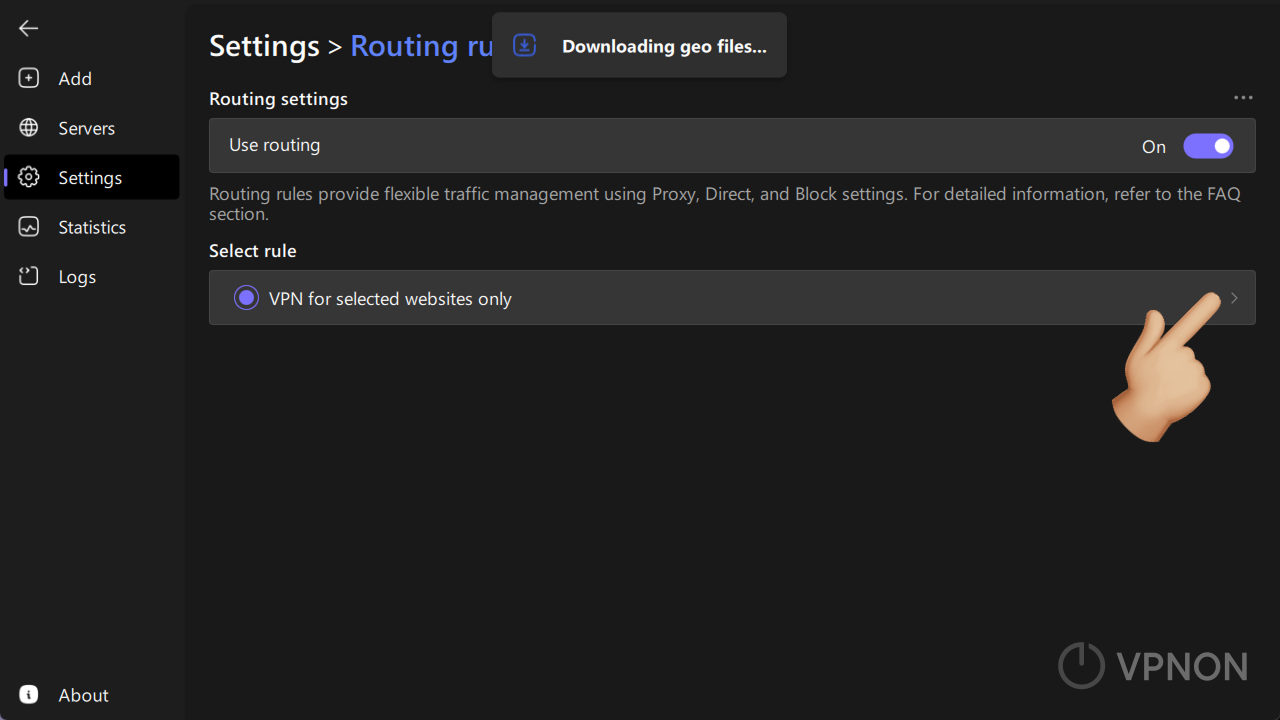Image resolution: width=1280 pixels, height=720 pixels.
Task: Click the About info icon
Action: (x=28, y=694)
